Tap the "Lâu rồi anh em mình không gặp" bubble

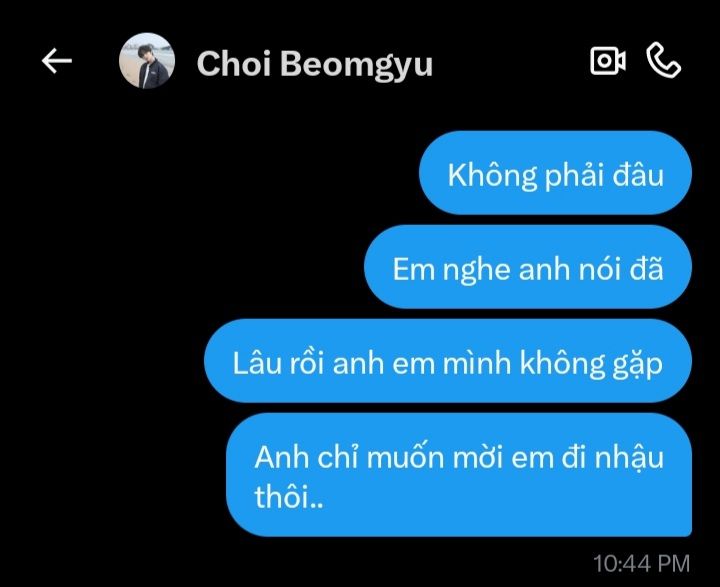(448, 361)
